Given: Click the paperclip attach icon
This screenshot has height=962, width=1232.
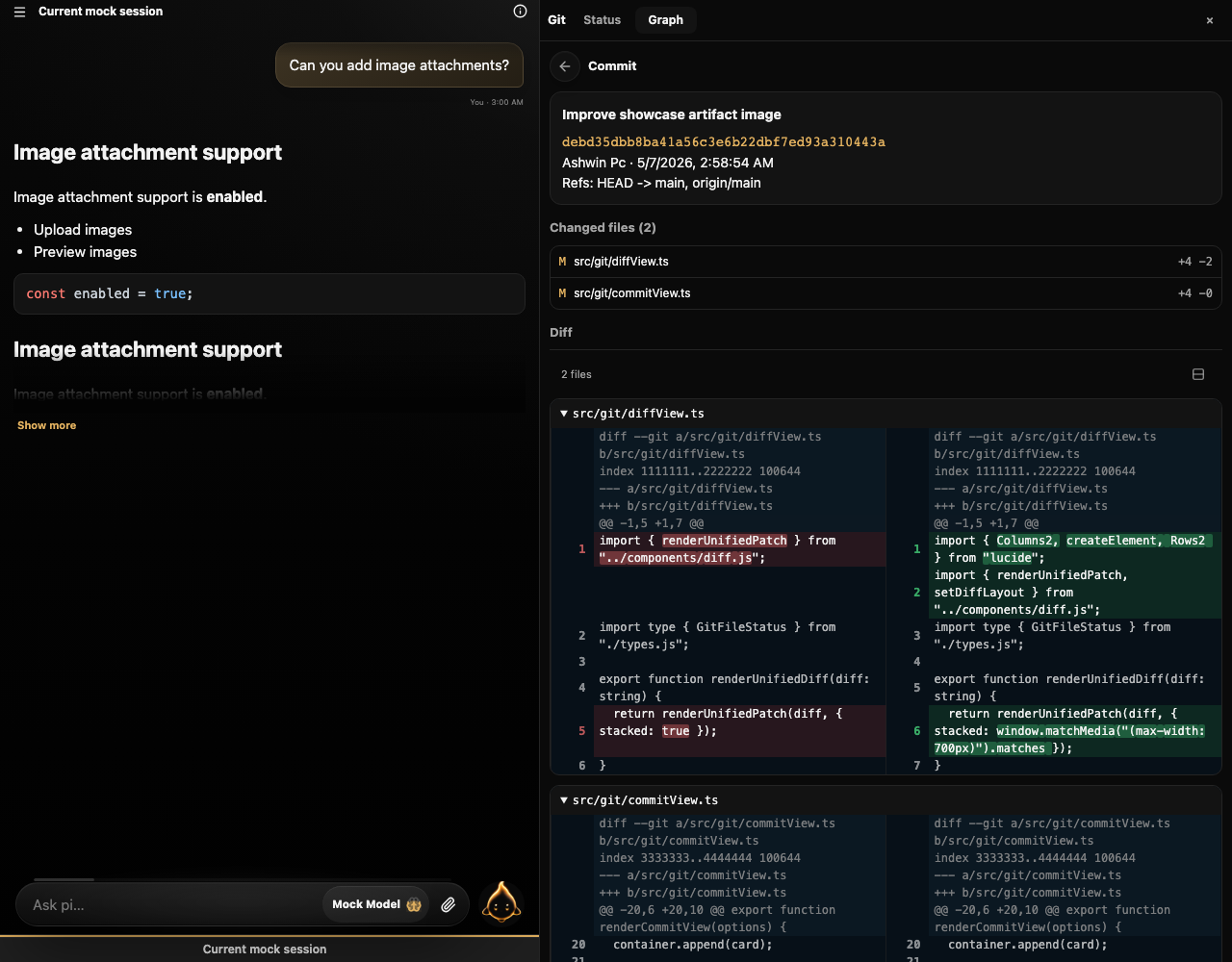Looking at the screenshot, I should 449,904.
